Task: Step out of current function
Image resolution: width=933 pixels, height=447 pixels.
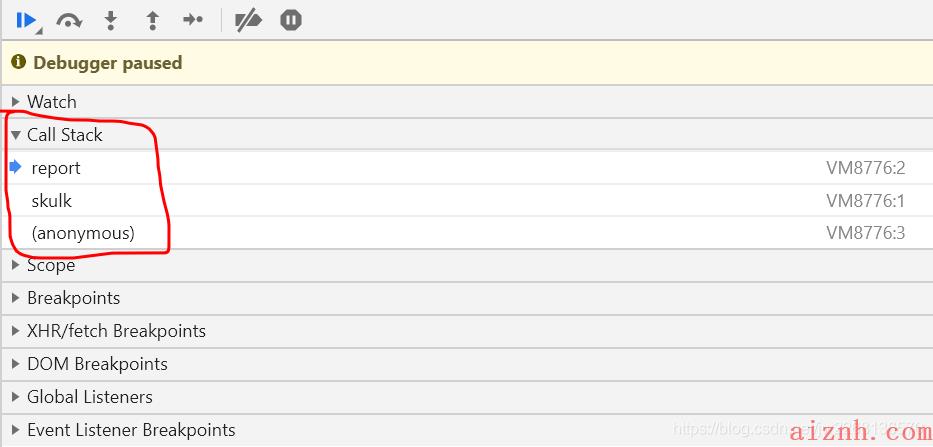Action: pos(152,20)
